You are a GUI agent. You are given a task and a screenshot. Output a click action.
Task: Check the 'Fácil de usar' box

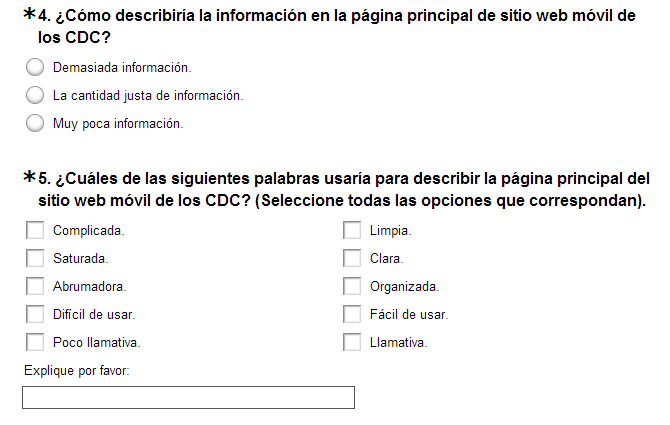tap(352, 315)
